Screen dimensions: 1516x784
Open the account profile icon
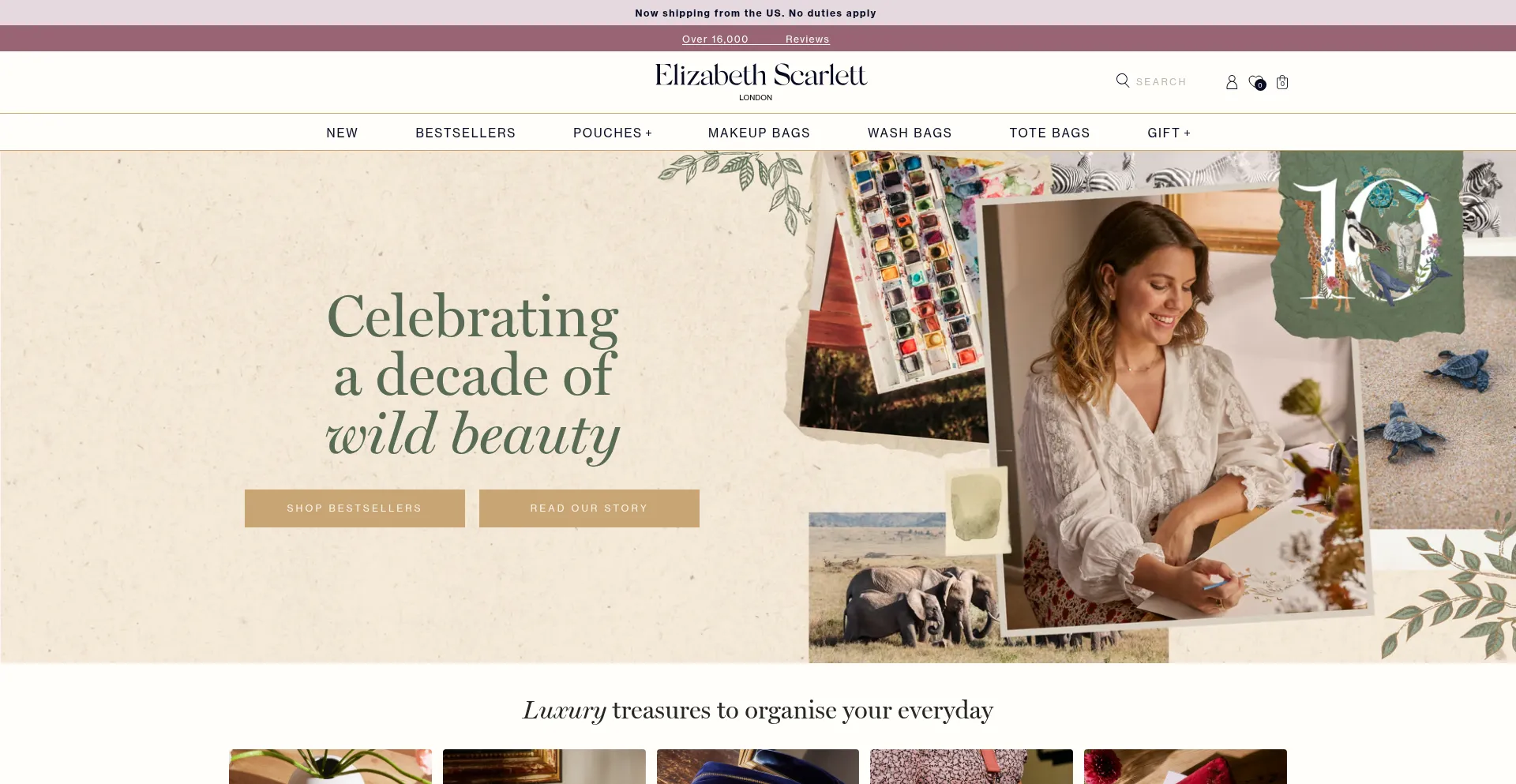pyautogui.click(x=1232, y=82)
